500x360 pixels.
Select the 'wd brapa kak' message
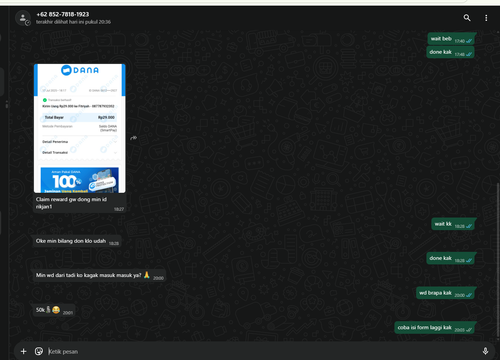[445, 293]
